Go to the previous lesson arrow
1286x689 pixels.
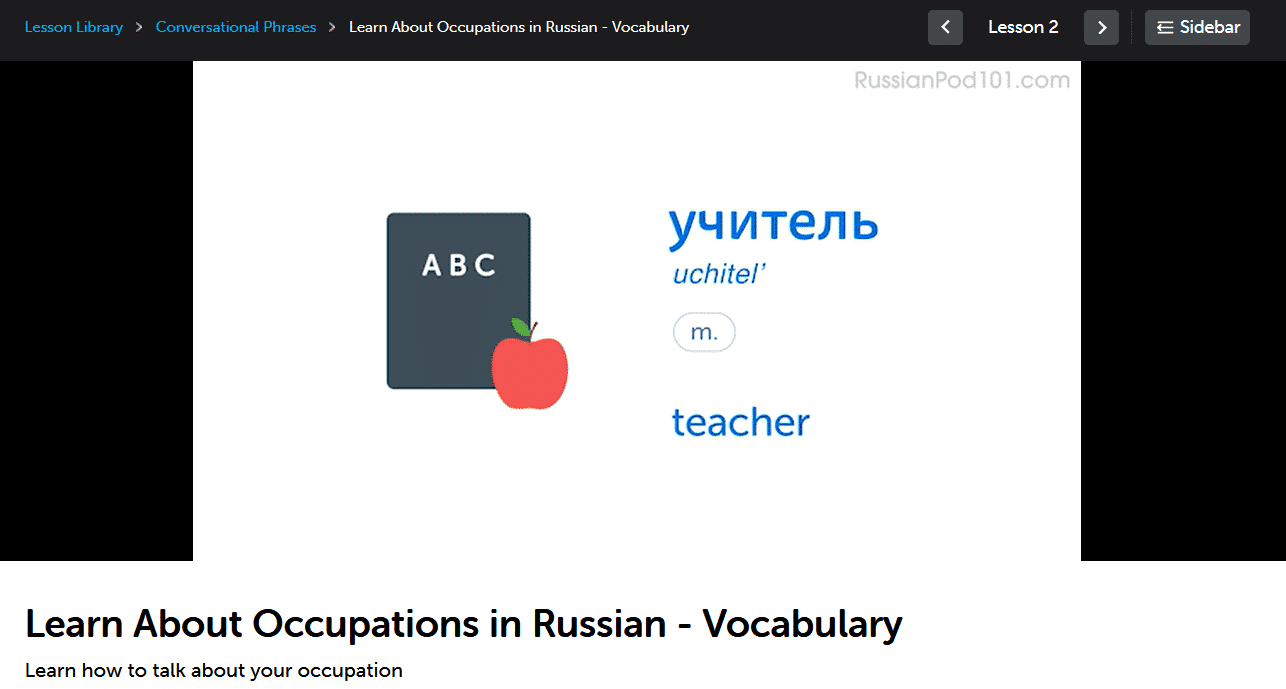point(945,28)
